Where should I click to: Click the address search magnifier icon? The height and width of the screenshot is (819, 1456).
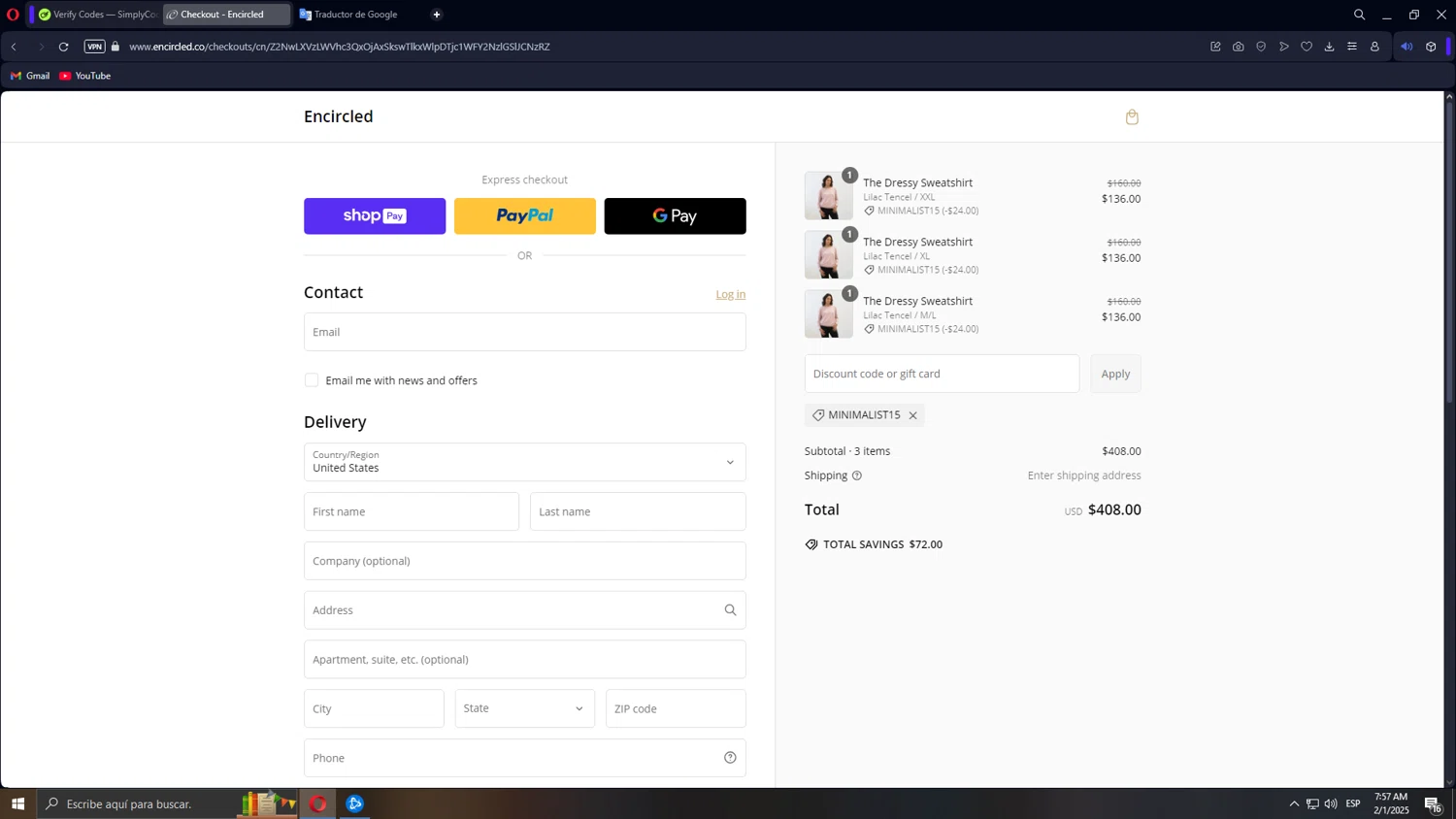730,610
